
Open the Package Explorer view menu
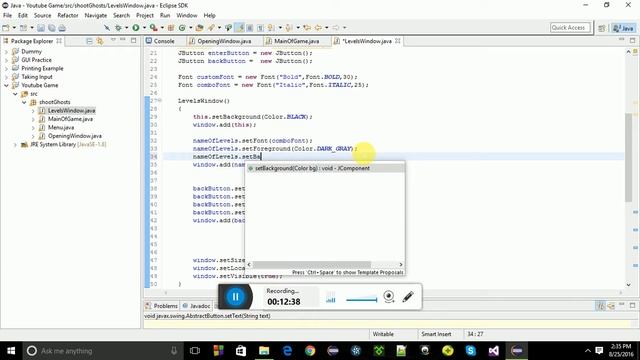[x=113, y=40]
